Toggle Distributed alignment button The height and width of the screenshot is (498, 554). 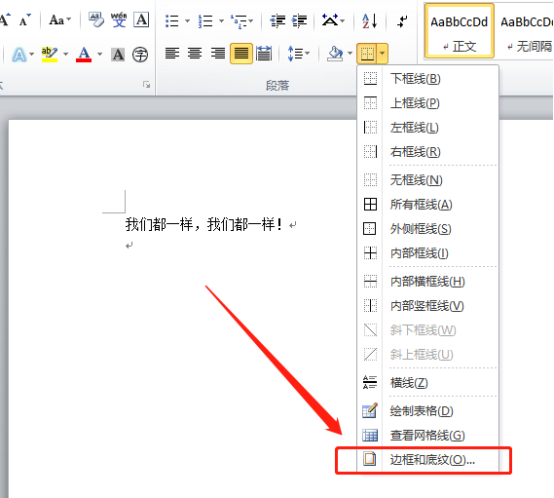tap(264, 53)
